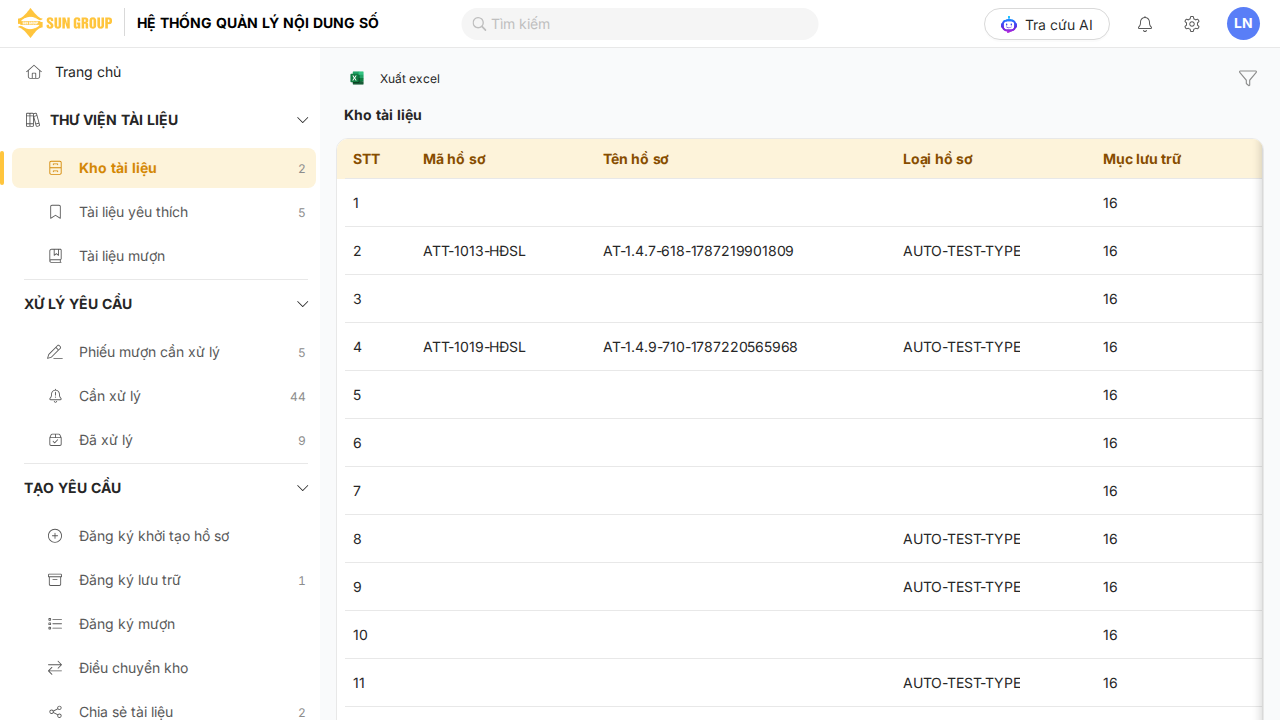Click the home icon beside Trang chủ

(x=34, y=72)
